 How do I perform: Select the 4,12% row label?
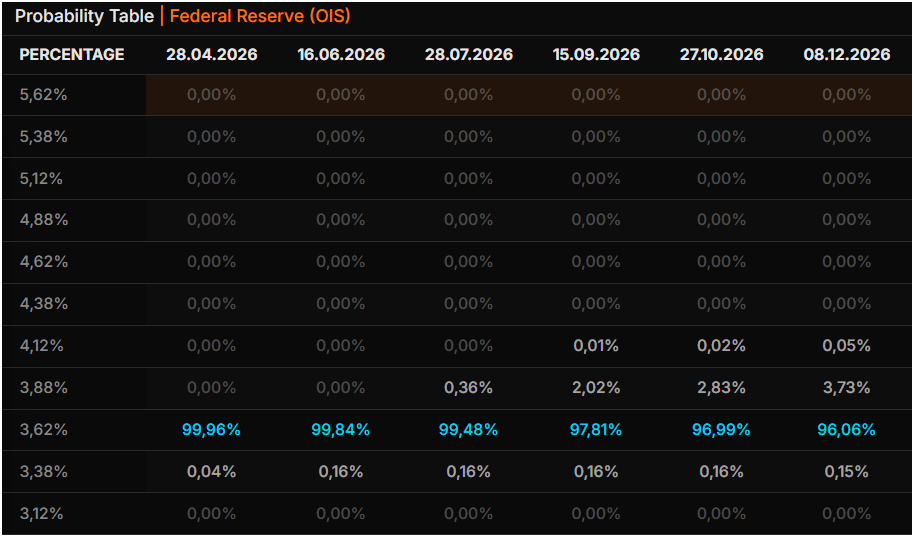point(42,345)
